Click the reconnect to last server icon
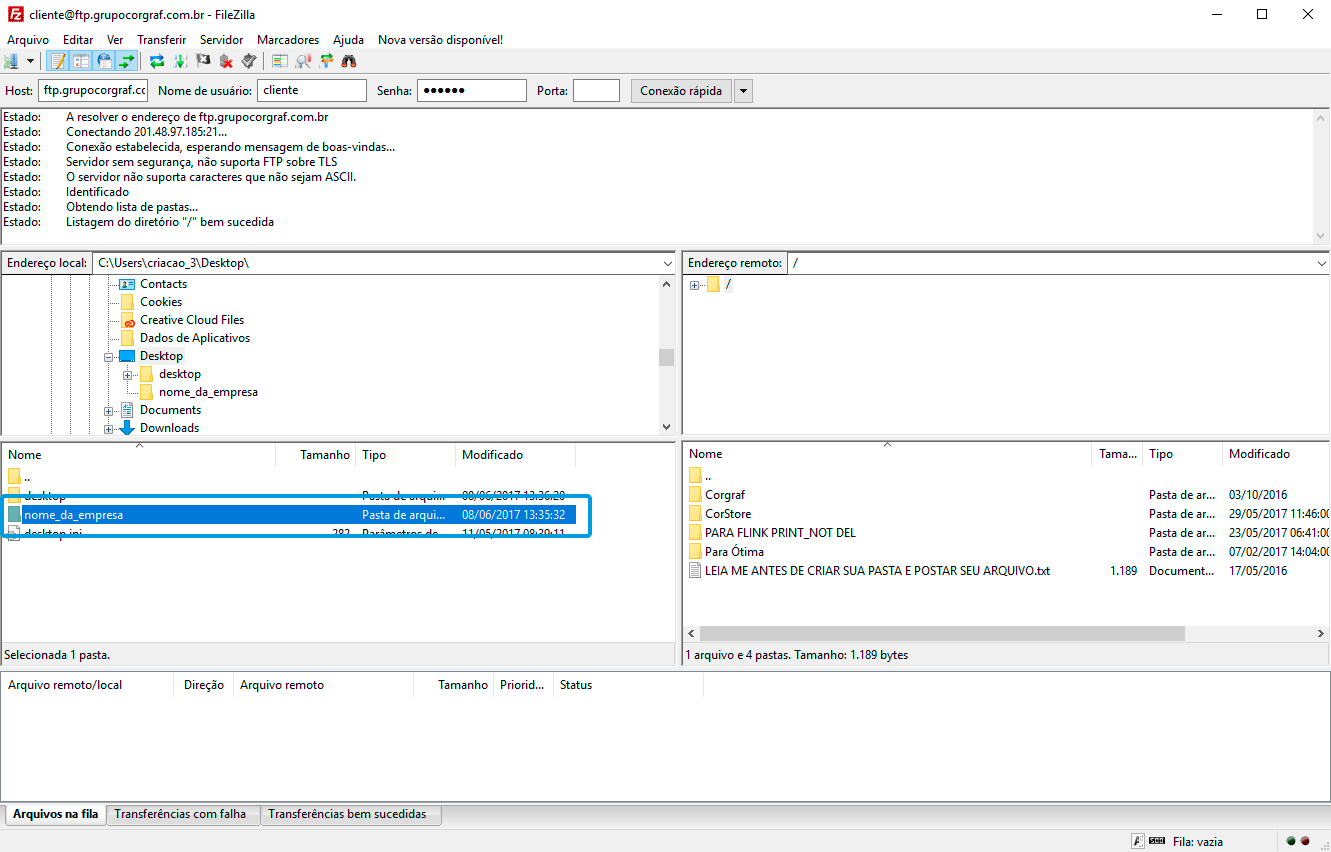 pyautogui.click(x=249, y=61)
